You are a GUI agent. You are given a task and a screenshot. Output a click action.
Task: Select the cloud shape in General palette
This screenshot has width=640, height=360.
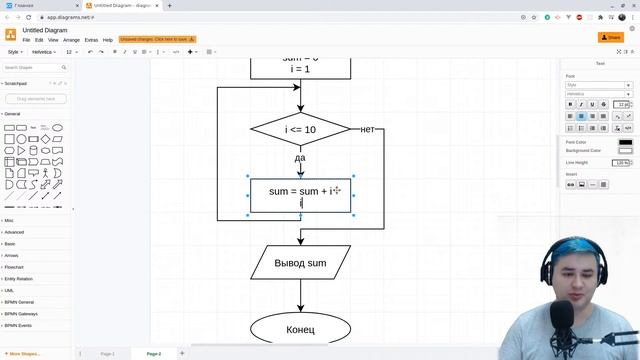tap(45, 150)
